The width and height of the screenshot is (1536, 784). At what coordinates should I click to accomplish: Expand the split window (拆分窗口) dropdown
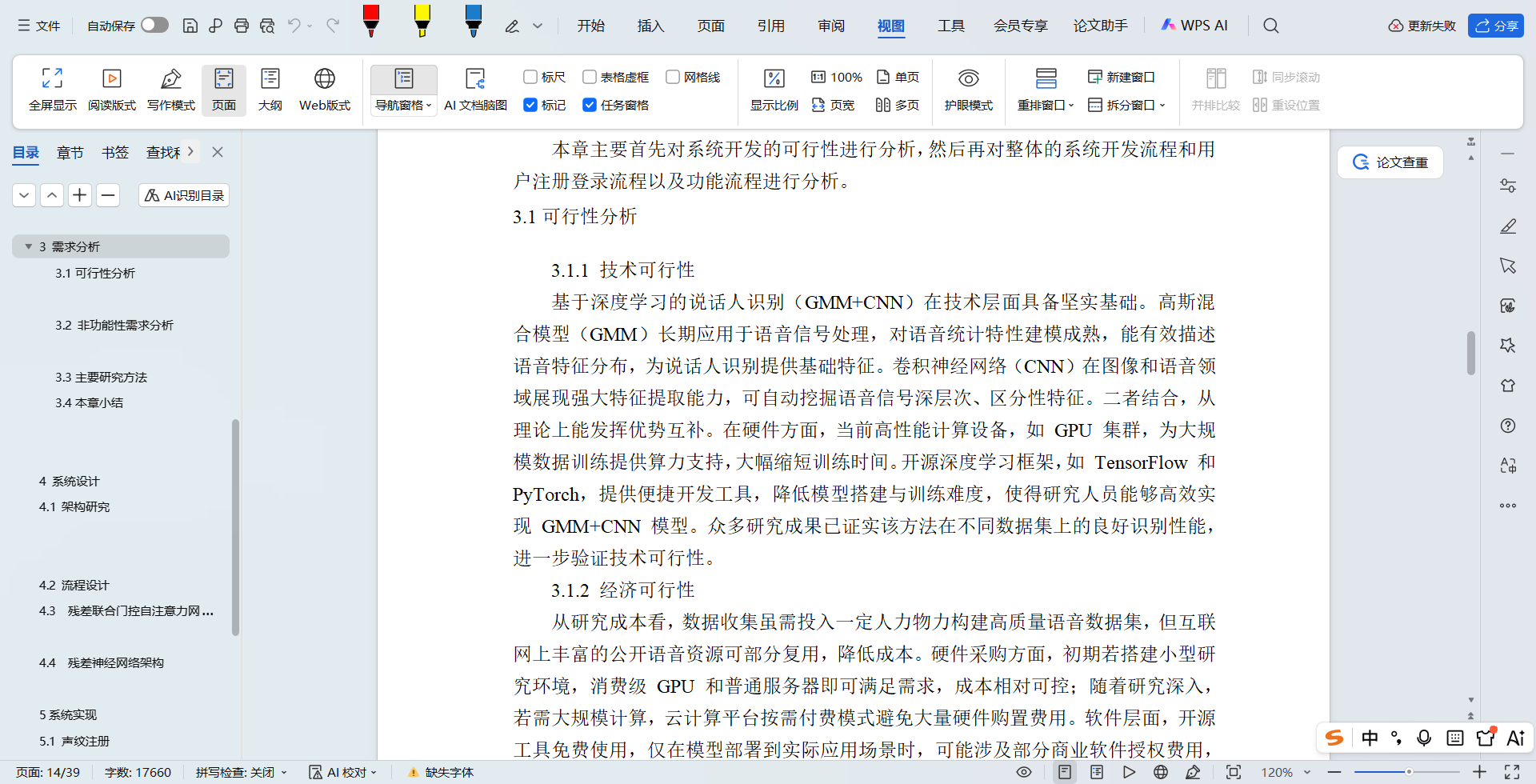click(1126, 105)
